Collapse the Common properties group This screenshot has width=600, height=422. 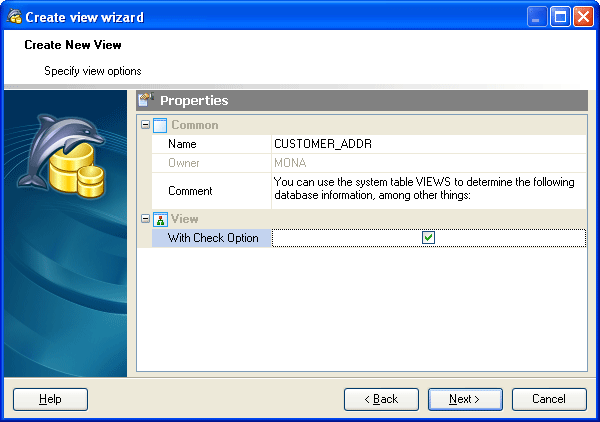tap(146, 125)
